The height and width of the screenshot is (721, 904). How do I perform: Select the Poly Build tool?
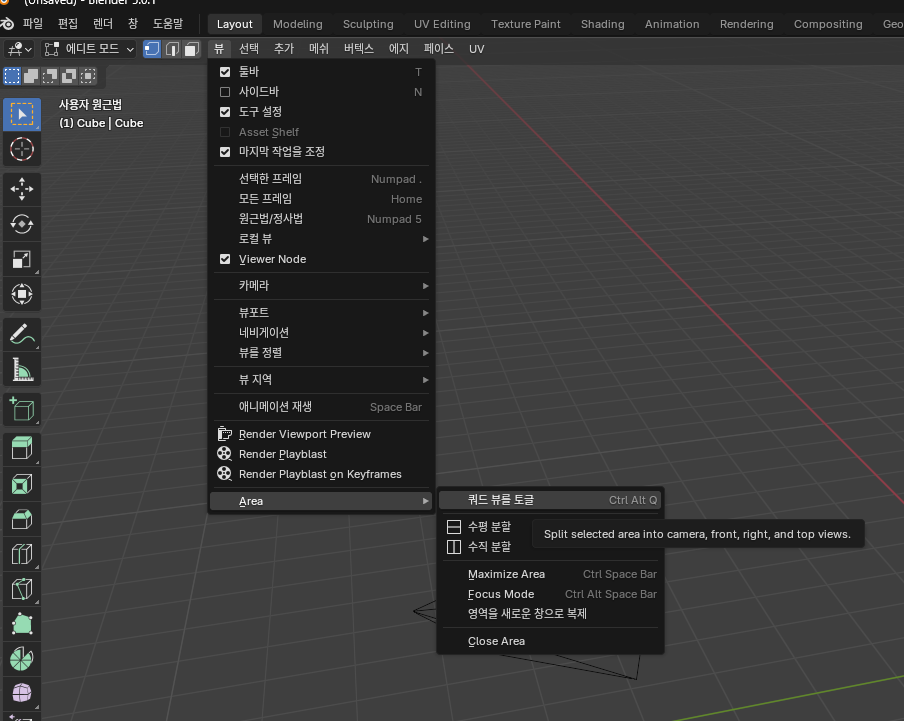pyautogui.click(x=22, y=624)
